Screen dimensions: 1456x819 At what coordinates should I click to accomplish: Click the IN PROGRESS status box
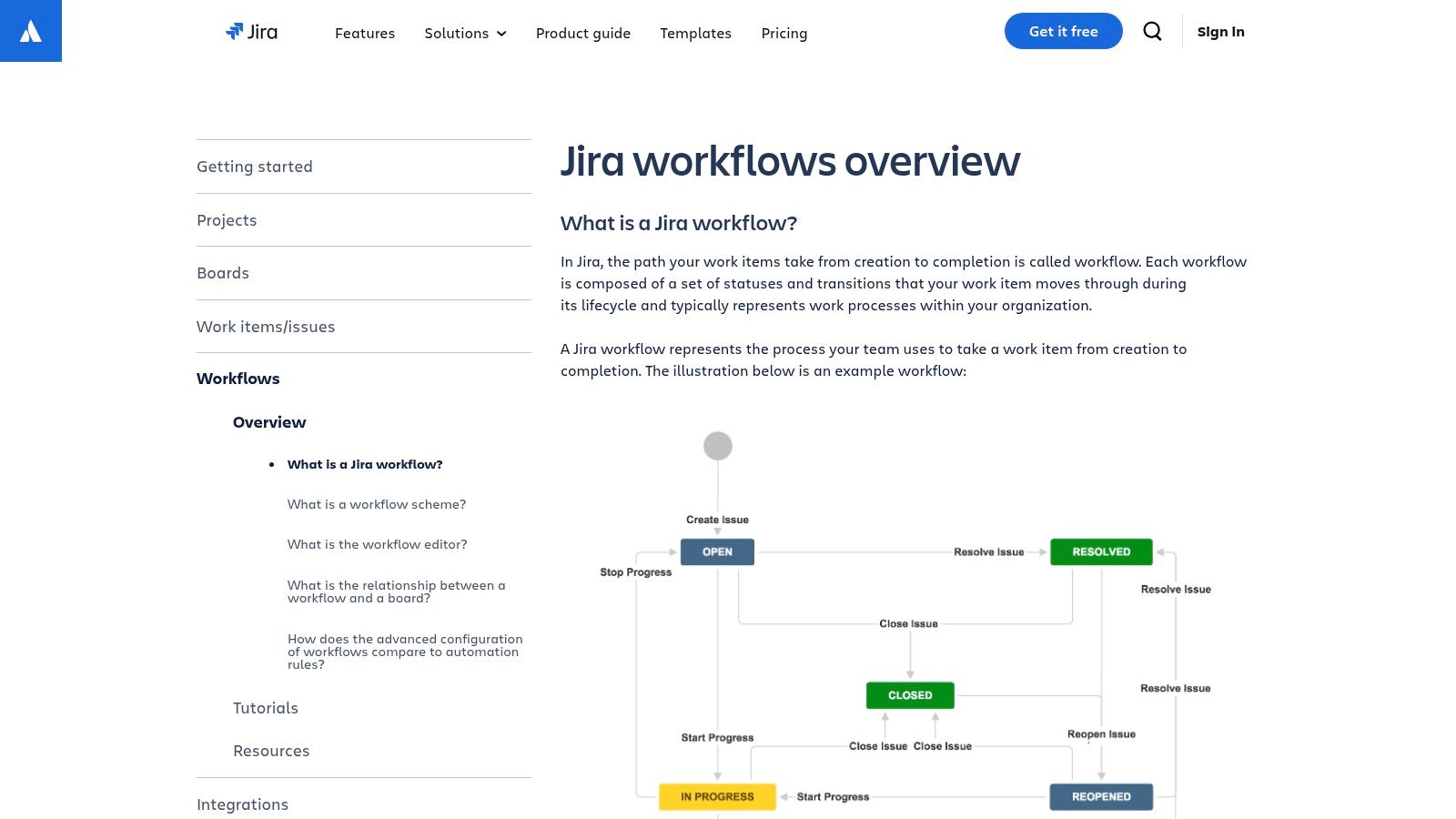click(x=717, y=796)
